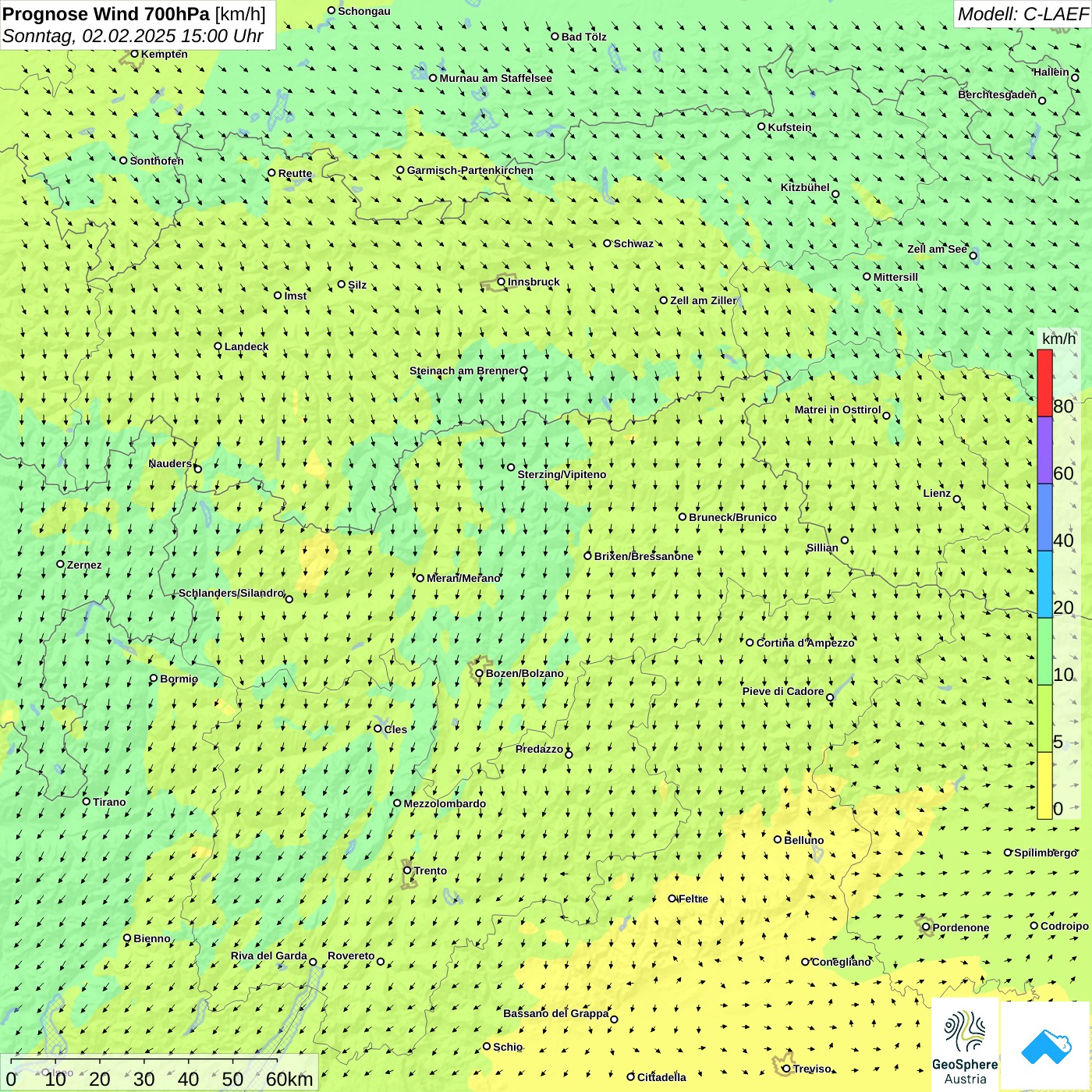Image resolution: width=1092 pixels, height=1092 pixels.
Task: Click the 'Mittersill' label
Action: pos(895,277)
